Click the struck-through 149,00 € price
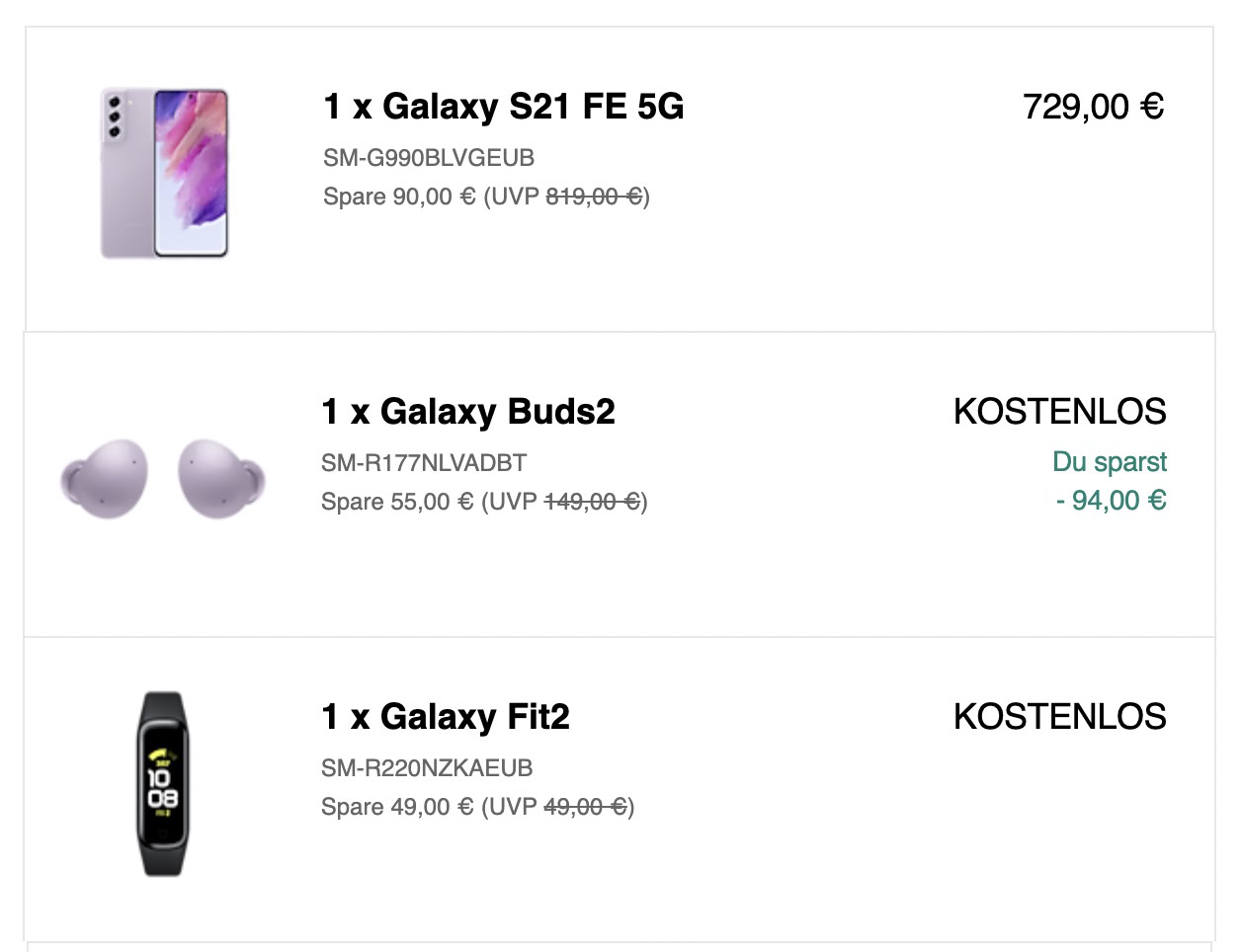The height and width of the screenshot is (952, 1241). (592, 502)
